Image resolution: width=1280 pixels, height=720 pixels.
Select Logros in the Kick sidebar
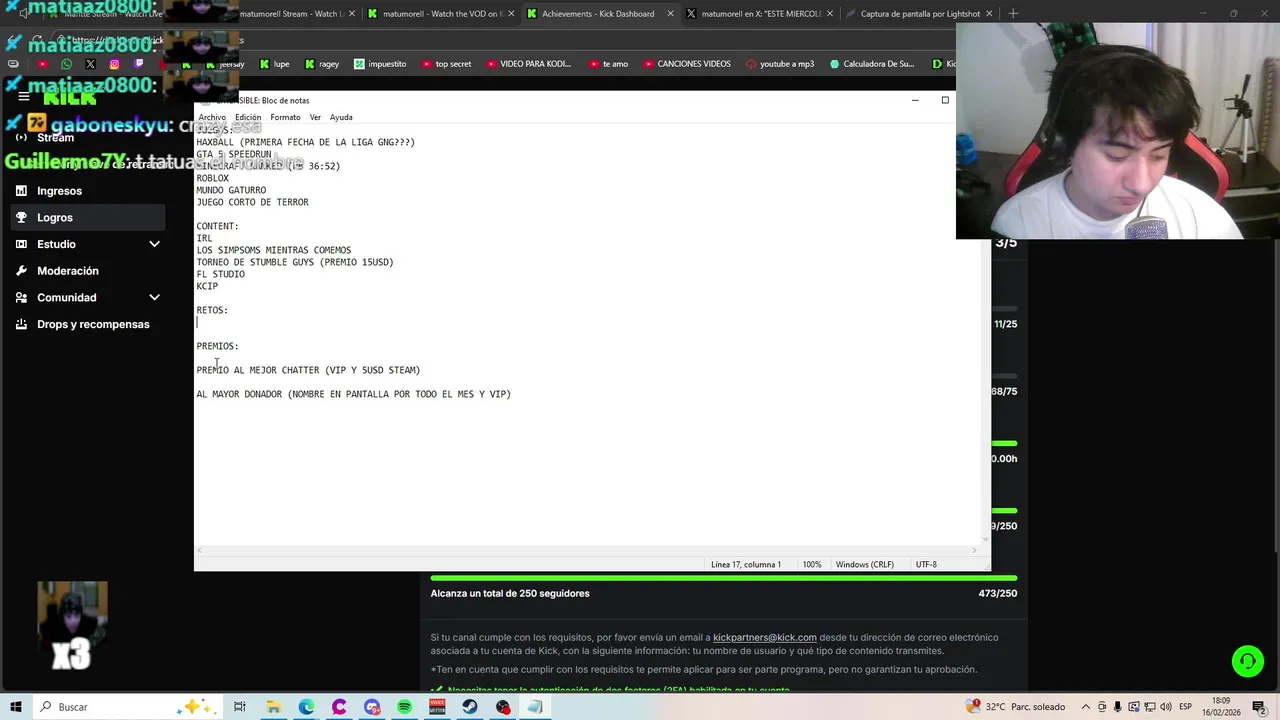[88, 217]
